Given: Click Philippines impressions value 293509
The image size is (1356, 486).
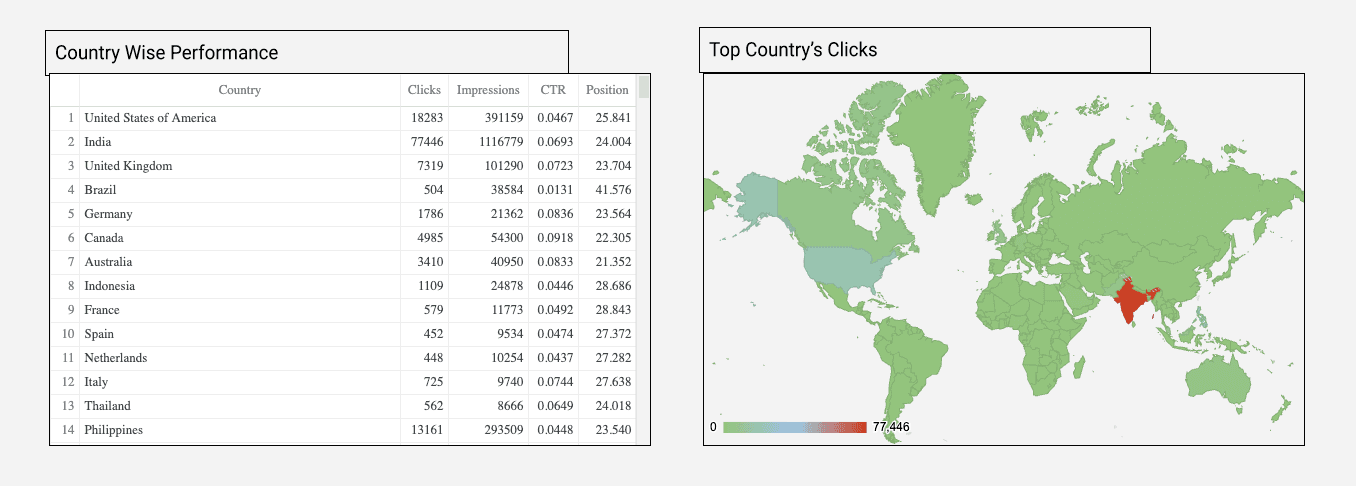Looking at the screenshot, I should click(x=505, y=430).
